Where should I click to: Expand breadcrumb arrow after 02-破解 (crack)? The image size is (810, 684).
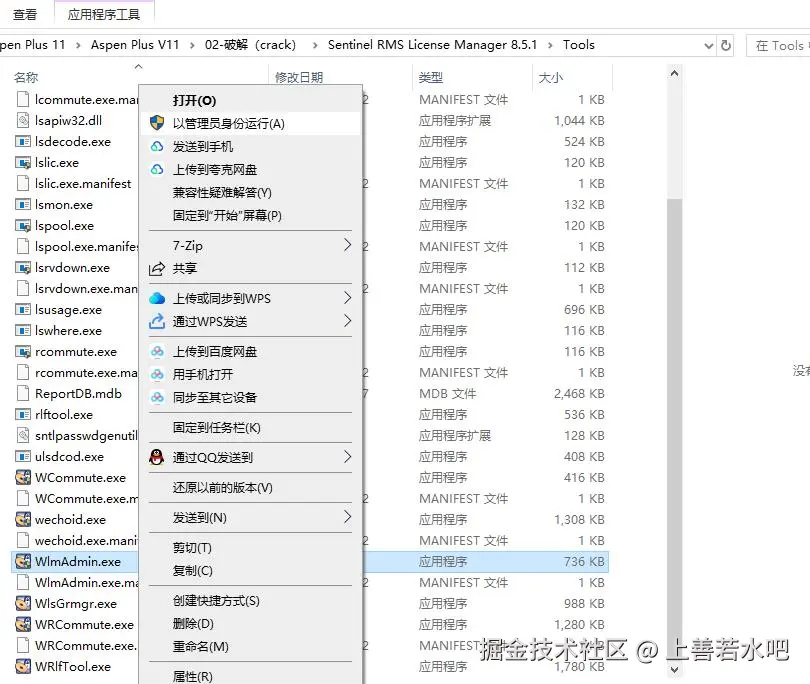pyautogui.click(x=315, y=45)
